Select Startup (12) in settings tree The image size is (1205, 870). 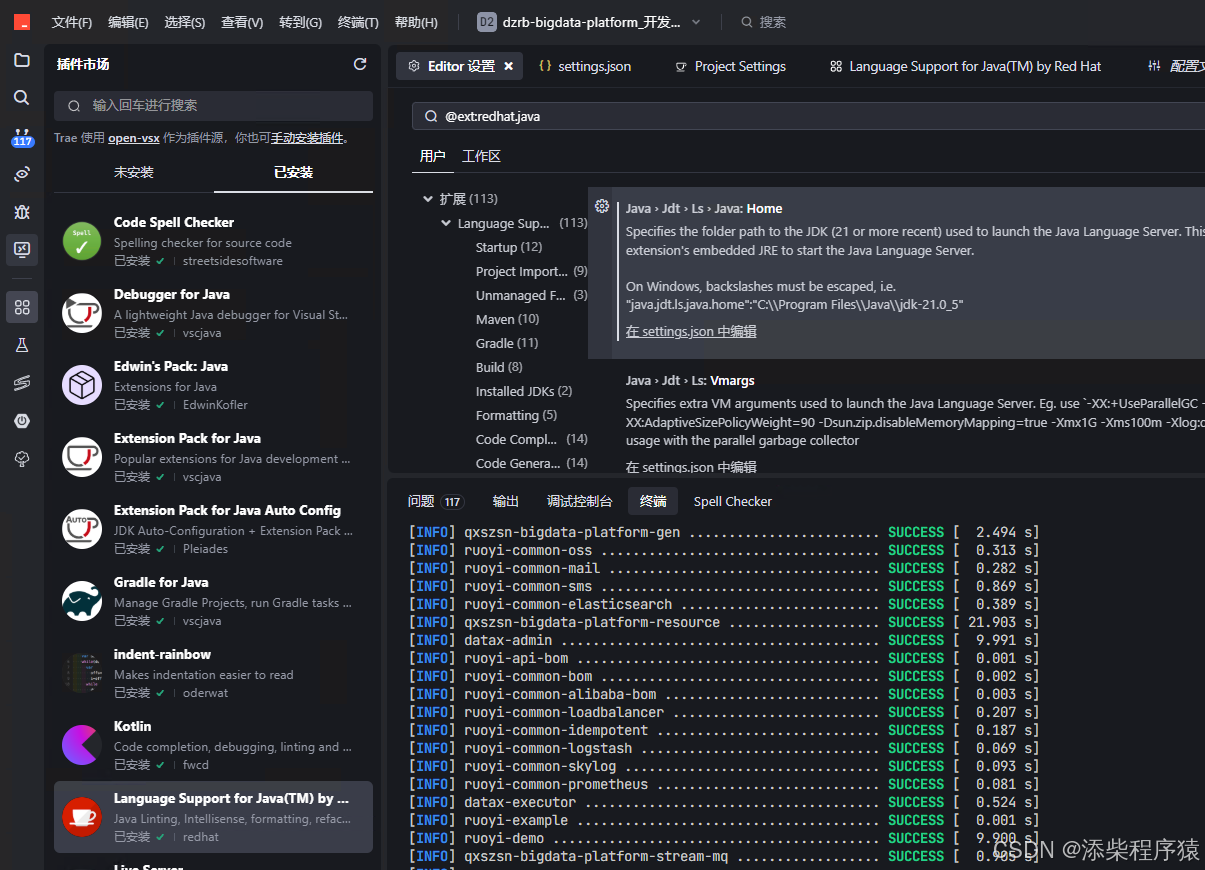tap(509, 247)
